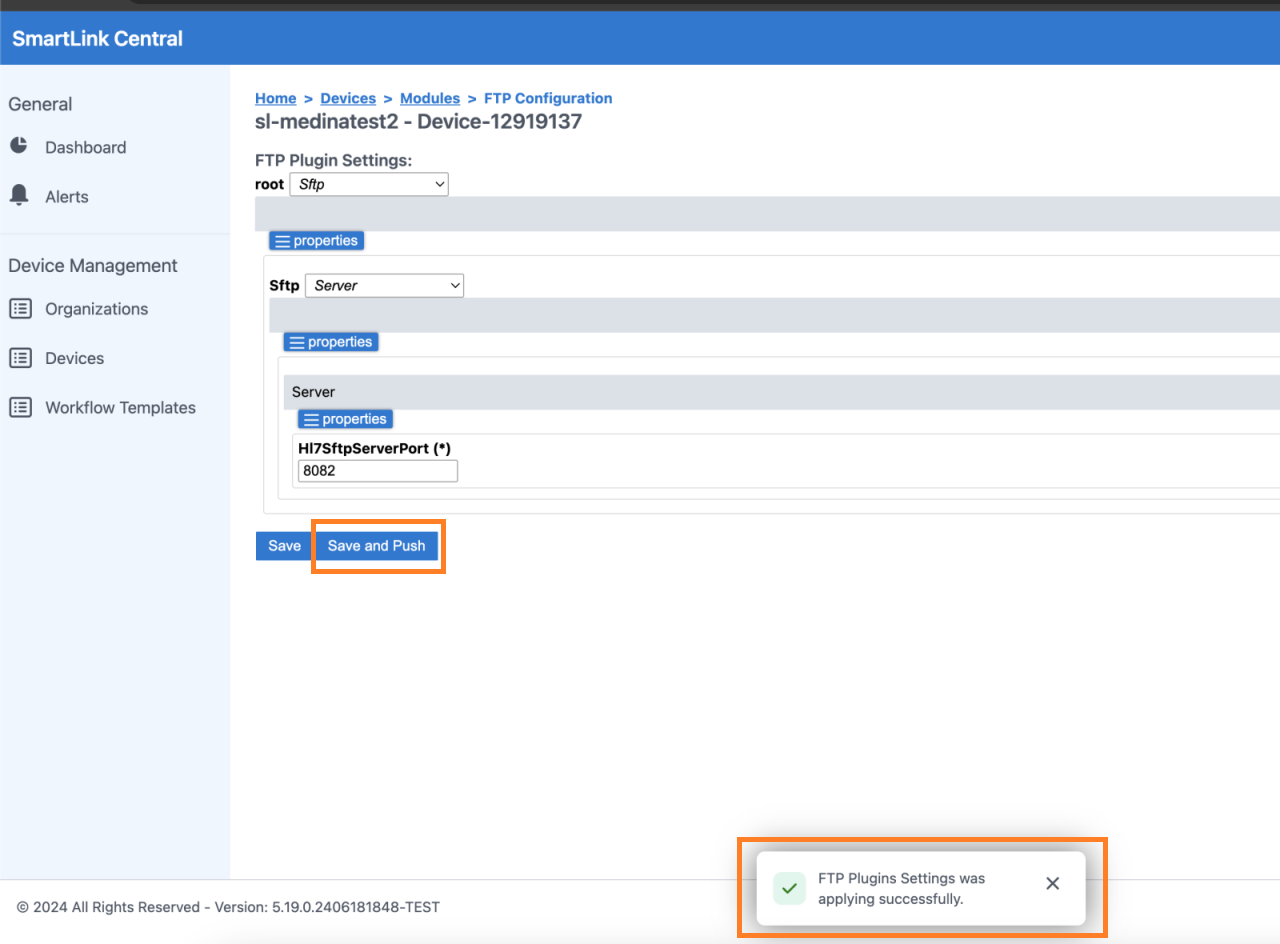Dismiss the FTP Plugins Settings notification
The height and width of the screenshot is (944, 1280).
[1052, 883]
